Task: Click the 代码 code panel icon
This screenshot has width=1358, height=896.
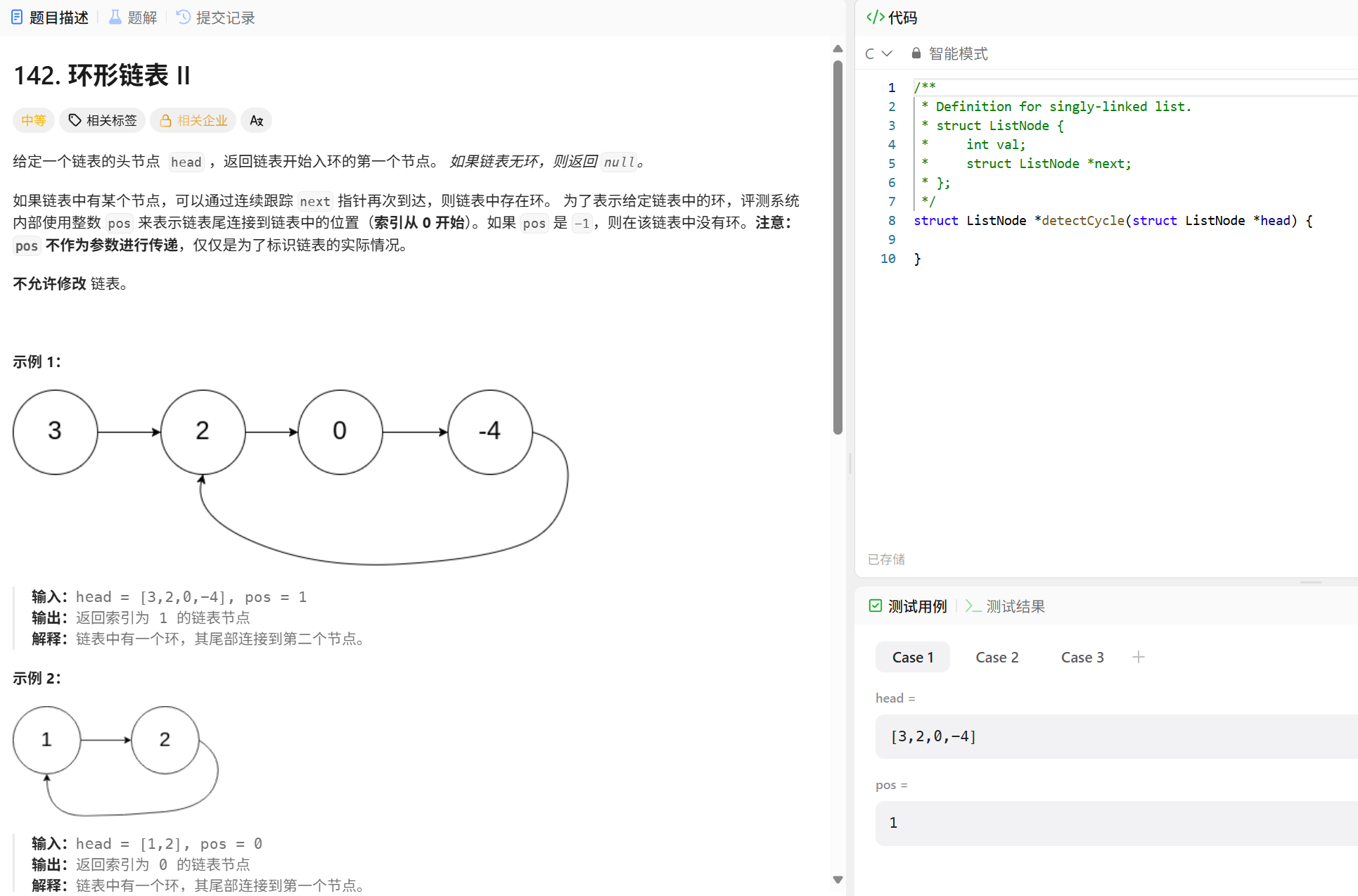Action: coord(875,18)
